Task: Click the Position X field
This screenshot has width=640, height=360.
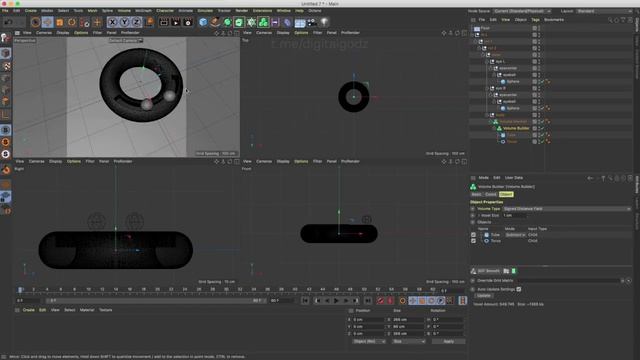Action: pyautogui.click(x=368, y=320)
